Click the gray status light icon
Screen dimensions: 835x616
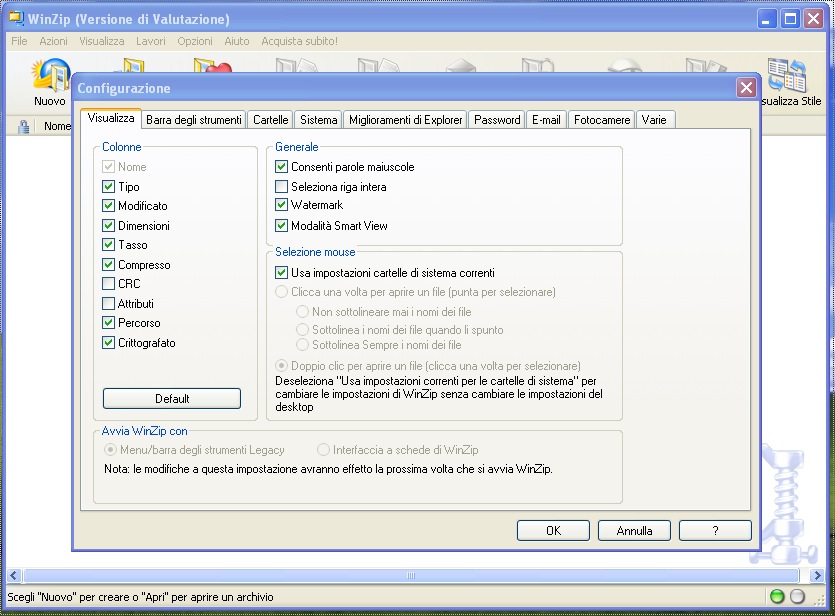pyautogui.click(x=797, y=597)
